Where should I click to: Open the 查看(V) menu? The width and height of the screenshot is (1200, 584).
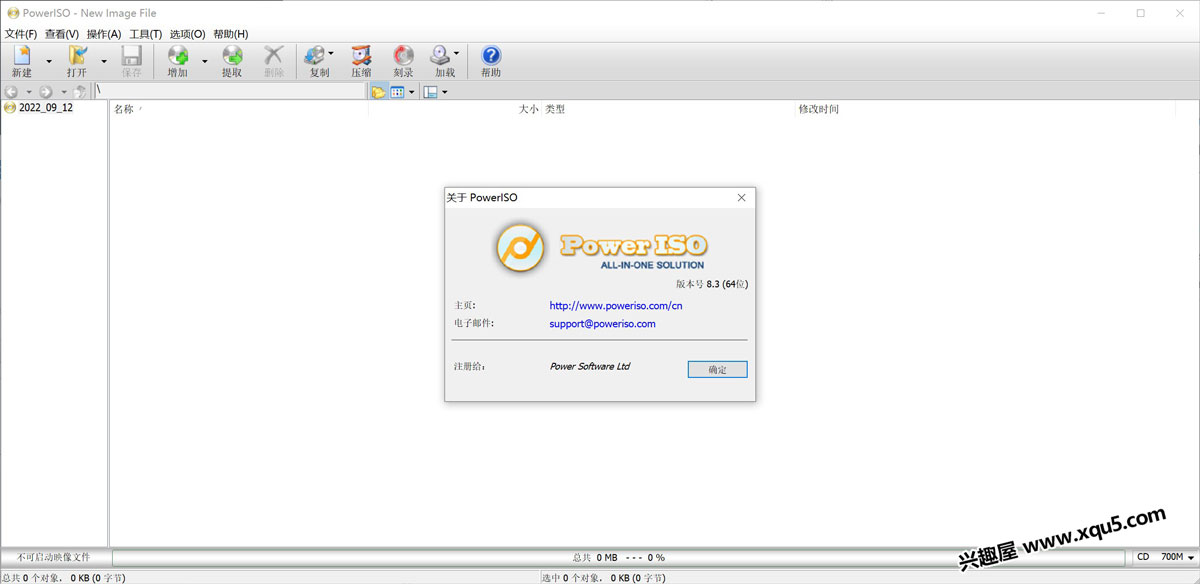[x=62, y=34]
